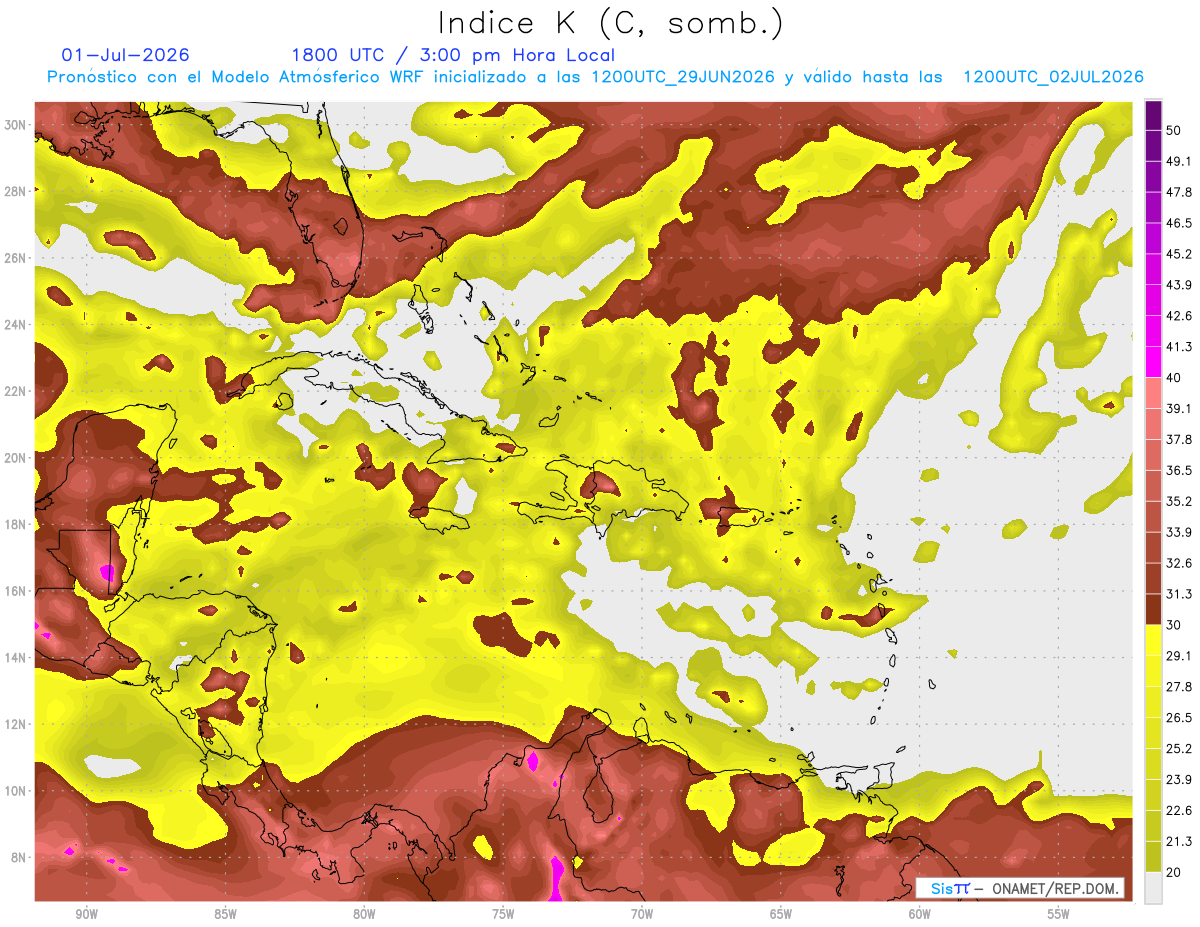This screenshot has height=927, width=1200.
Task: Click the '1200UTC_02JUL2026' valid-until time
Action: (1054, 77)
